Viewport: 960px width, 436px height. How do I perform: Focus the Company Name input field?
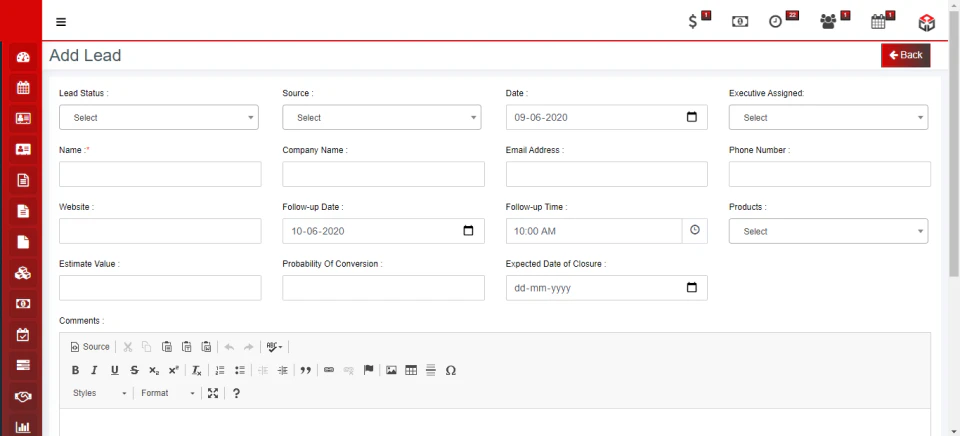click(383, 174)
